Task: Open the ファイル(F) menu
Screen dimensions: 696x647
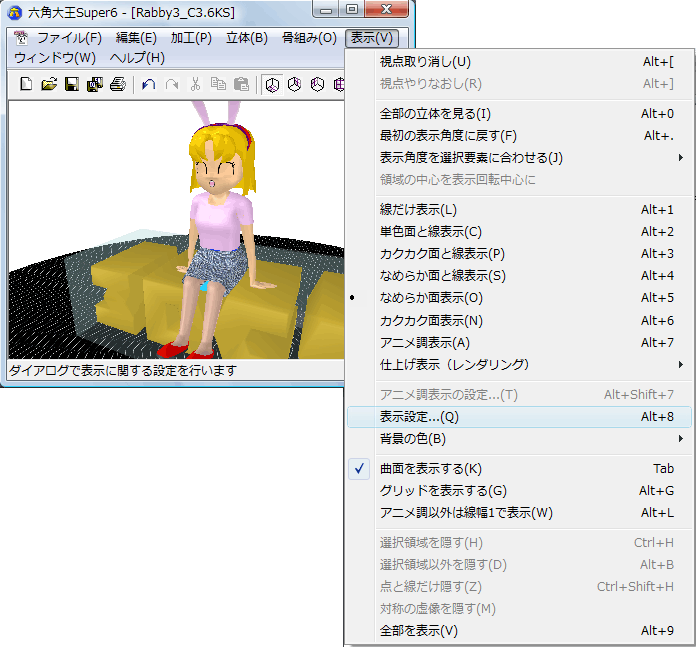Action: tap(69, 38)
